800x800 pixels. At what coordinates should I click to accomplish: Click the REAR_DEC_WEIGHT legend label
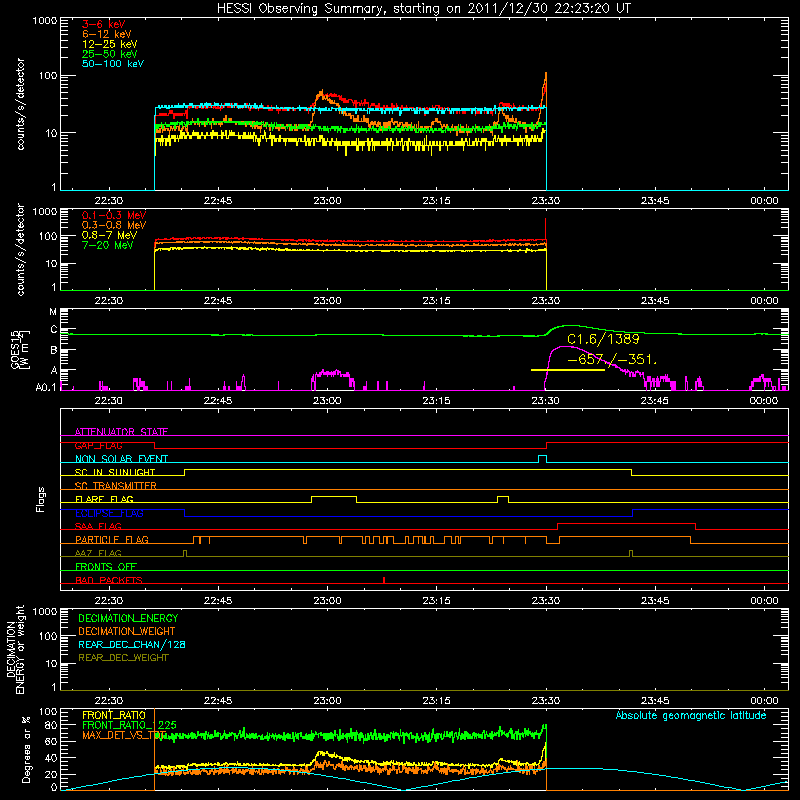point(123,658)
